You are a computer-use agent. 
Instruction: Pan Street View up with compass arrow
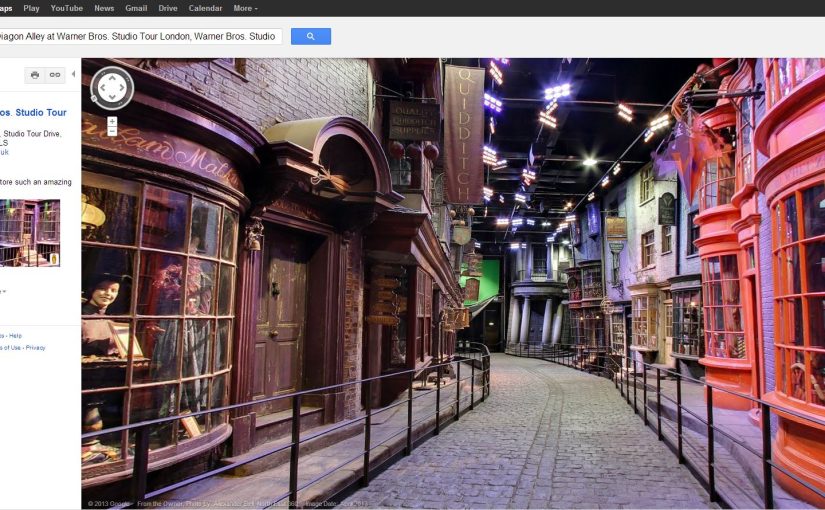pyautogui.click(x=112, y=78)
